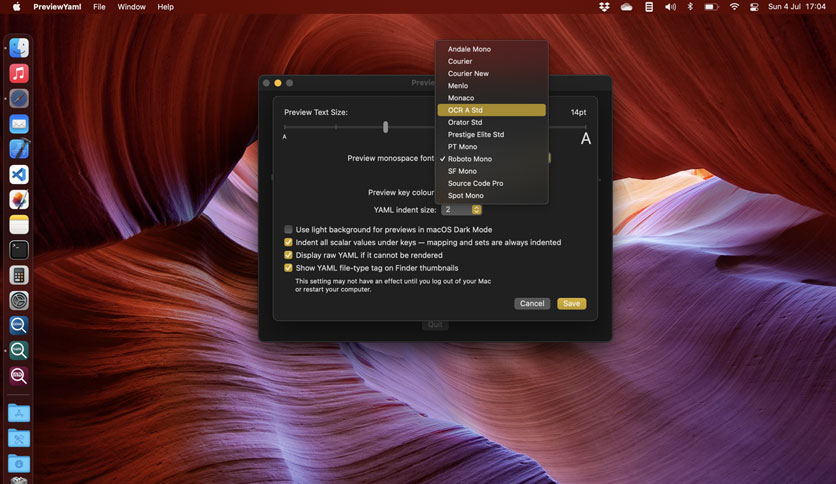The image size is (836, 484).
Task: Select Source Code Pro font
Action: coord(492,183)
